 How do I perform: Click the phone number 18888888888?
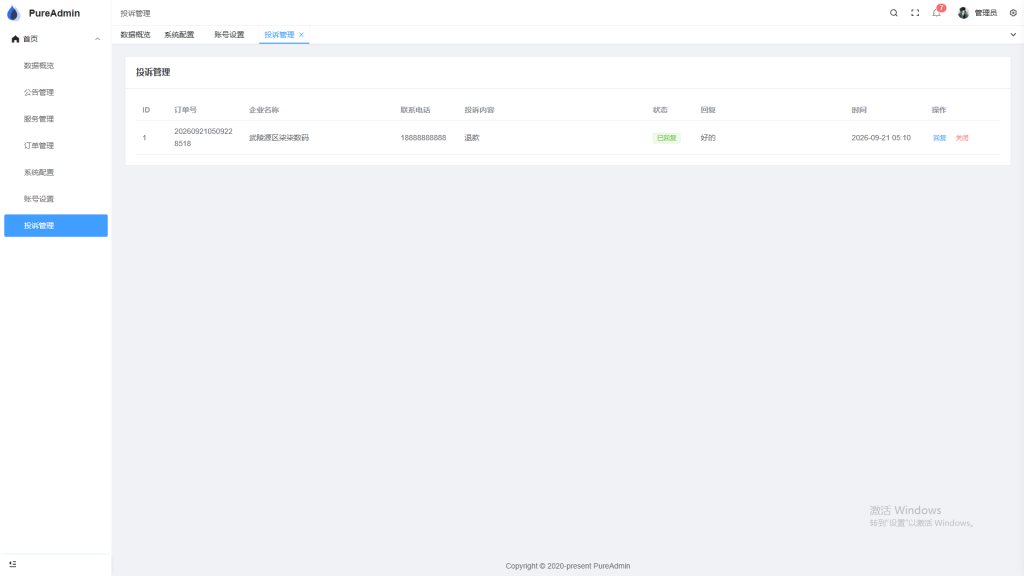pyautogui.click(x=423, y=138)
